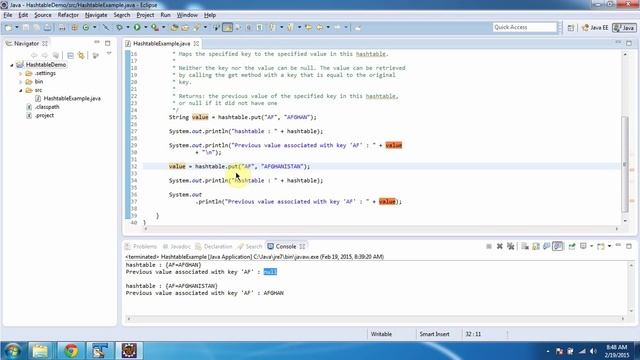Open the Open Console dropdown arrow

coord(609,247)
